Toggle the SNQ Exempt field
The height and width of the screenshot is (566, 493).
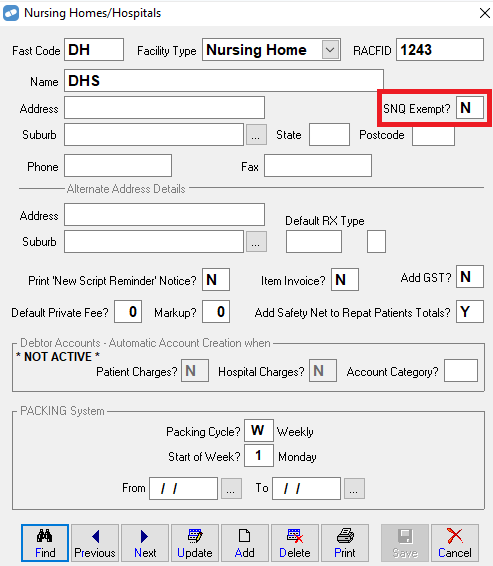click(470, 108)
